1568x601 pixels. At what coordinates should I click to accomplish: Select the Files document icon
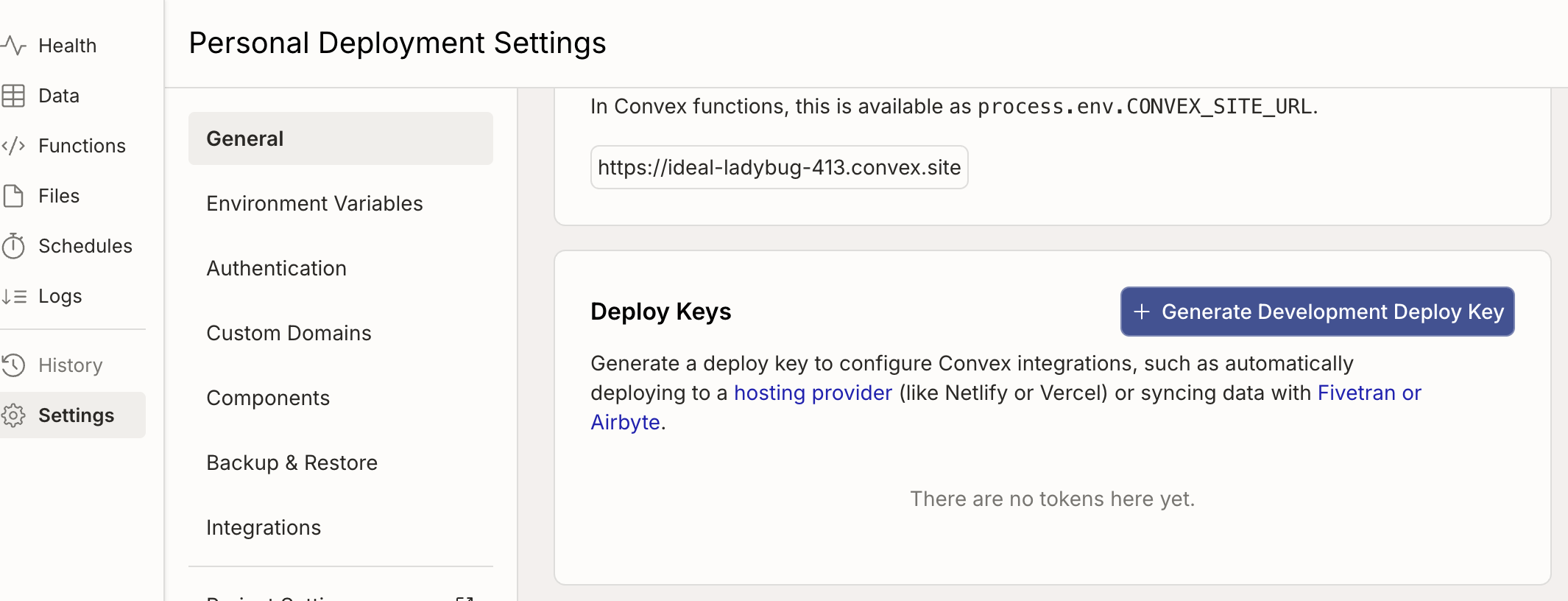pos(14,196)
